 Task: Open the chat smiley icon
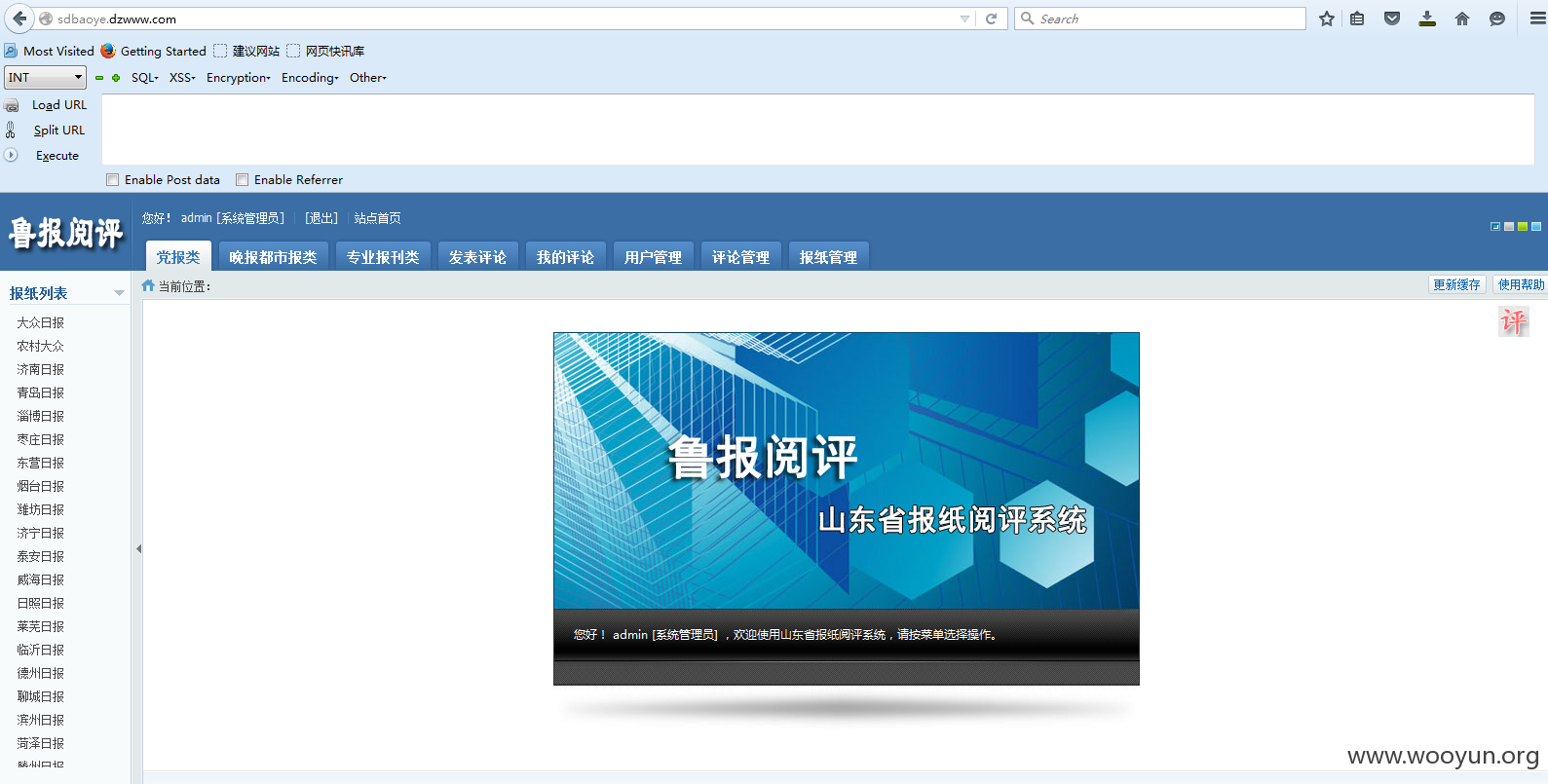click(1497, 19)
